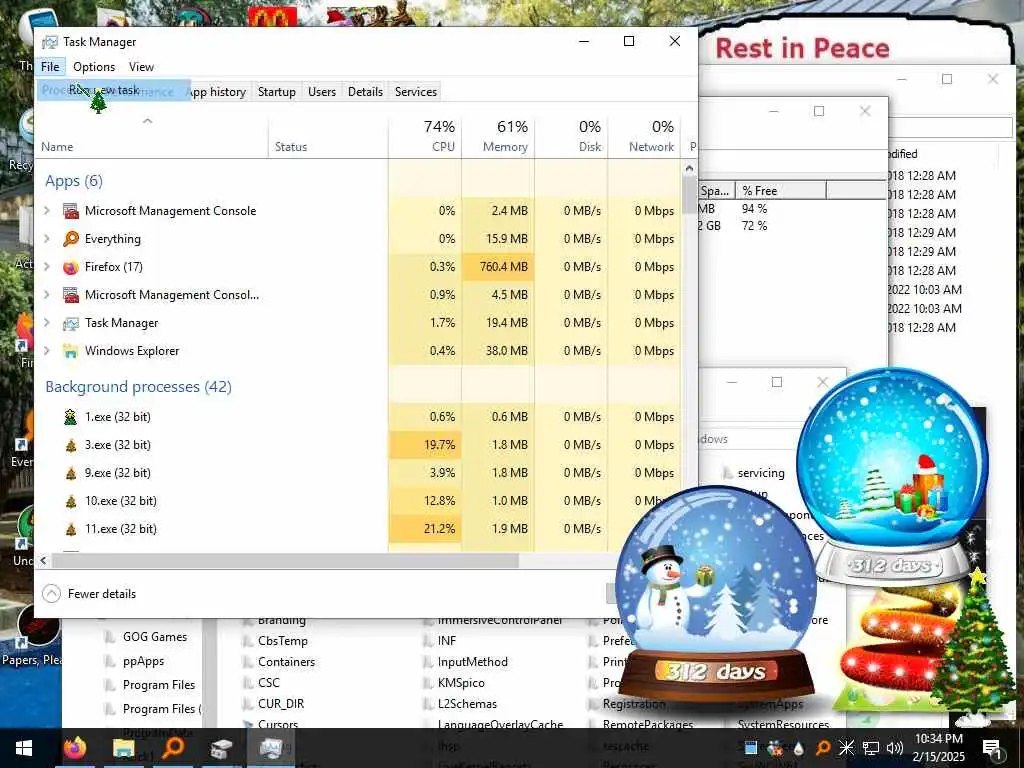The height and width of the screenshot is (768, 1024).
Task: Expand the first Microsoft Management Console entry
Action: 47,210
